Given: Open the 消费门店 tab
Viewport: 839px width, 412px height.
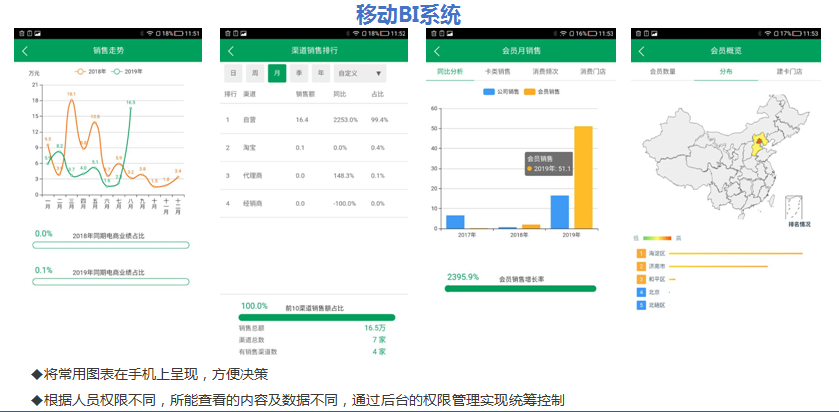Looking at the screenshot, I should (x=593, y=71).
